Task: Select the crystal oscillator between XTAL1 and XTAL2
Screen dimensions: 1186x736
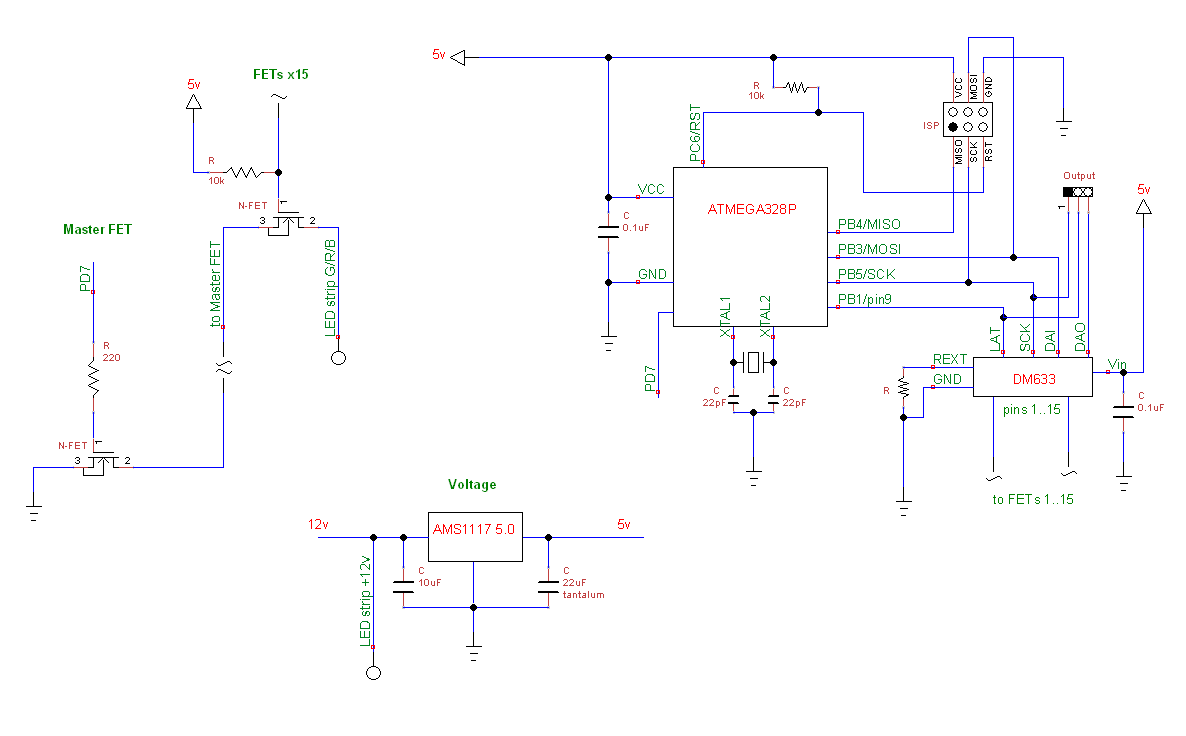Action: [x=752, y=363]
